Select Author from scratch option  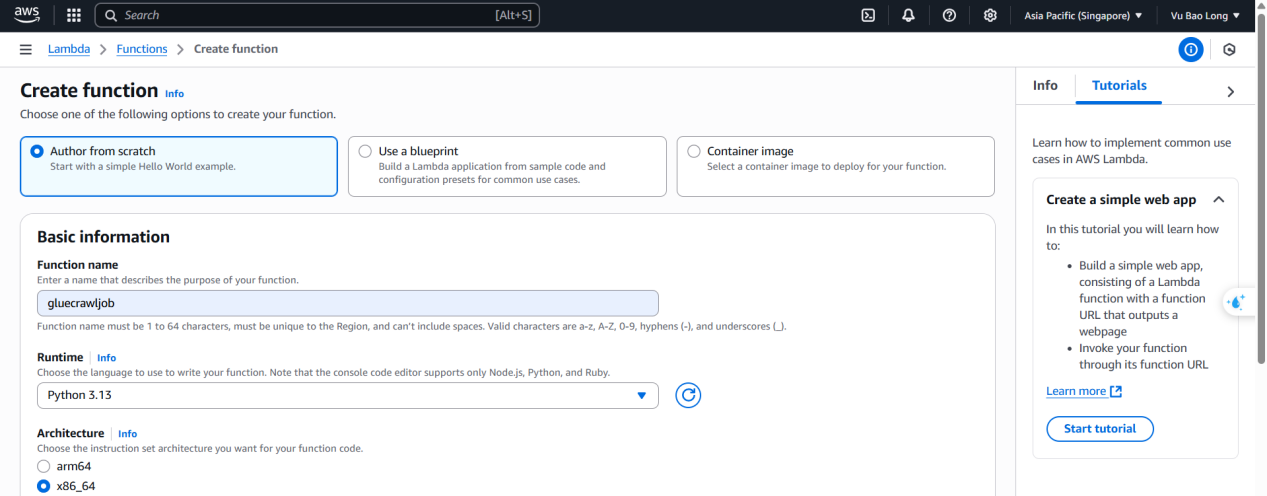[179, 166]
